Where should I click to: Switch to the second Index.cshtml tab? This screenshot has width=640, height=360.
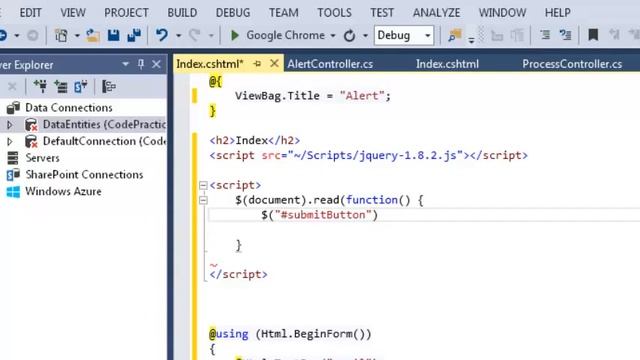[447, 64]
